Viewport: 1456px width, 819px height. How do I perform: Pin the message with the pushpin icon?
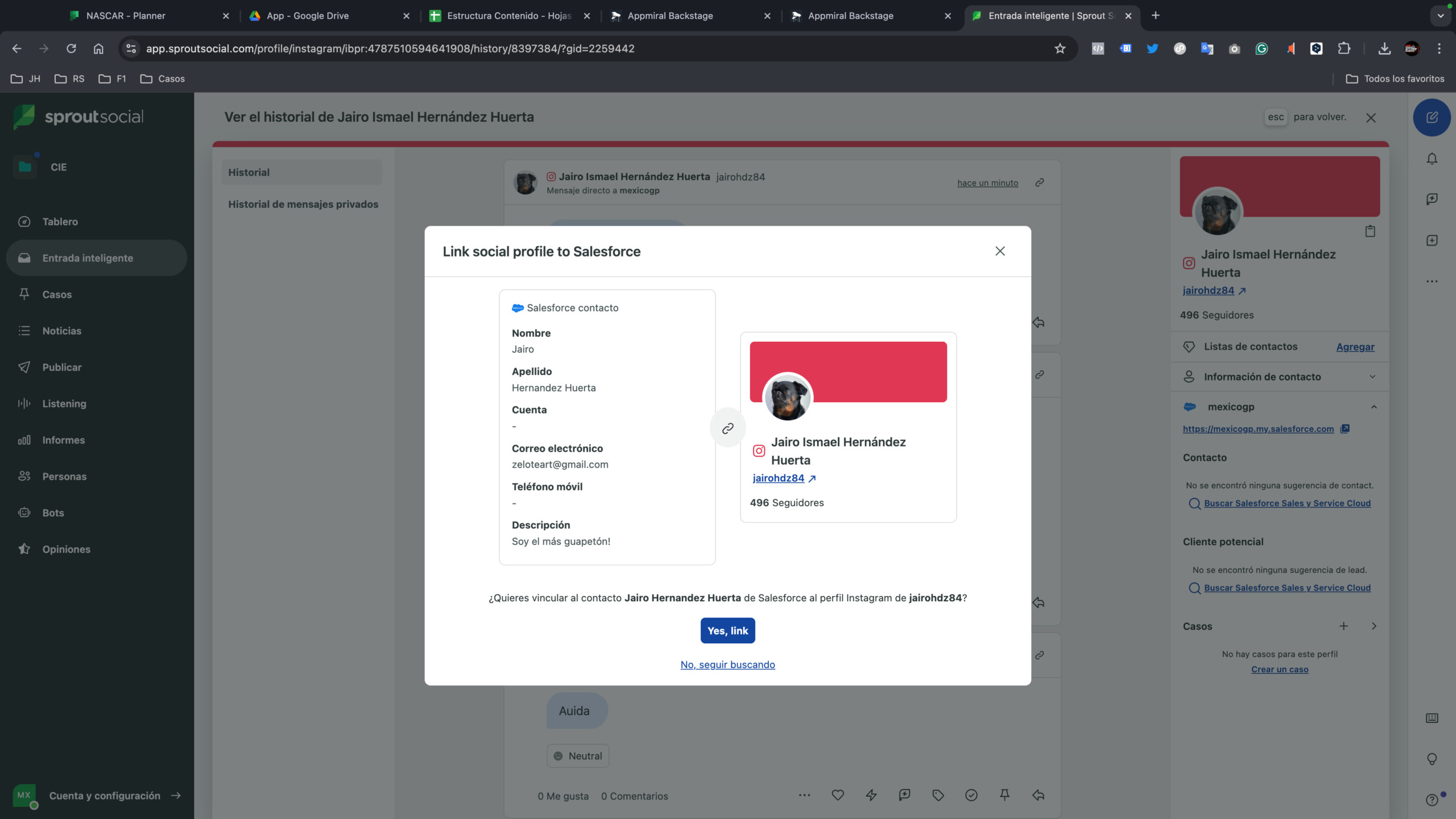pyautogui.click(x=1004, y=795)
